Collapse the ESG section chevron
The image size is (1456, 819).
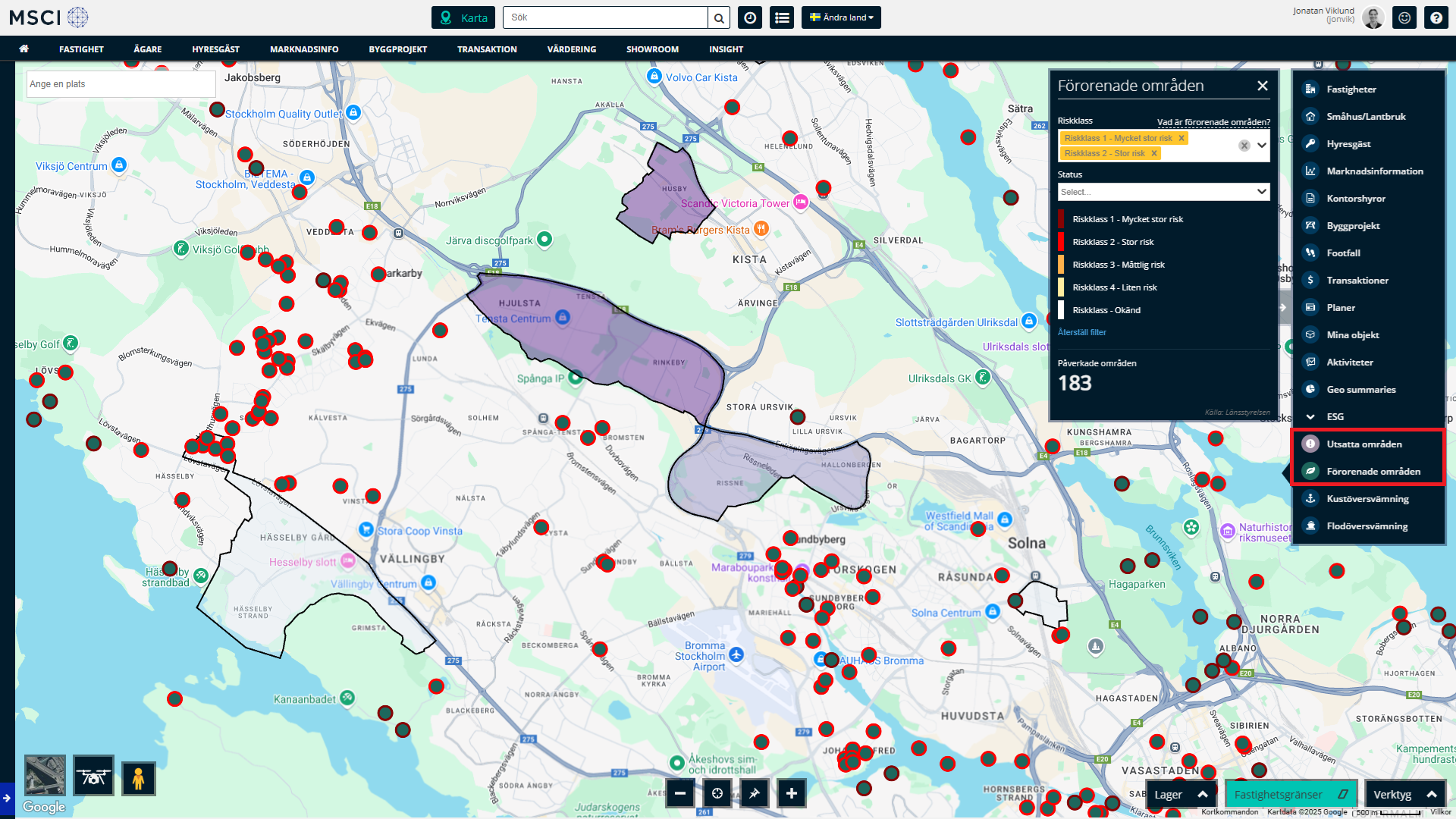pos(1310,416)
